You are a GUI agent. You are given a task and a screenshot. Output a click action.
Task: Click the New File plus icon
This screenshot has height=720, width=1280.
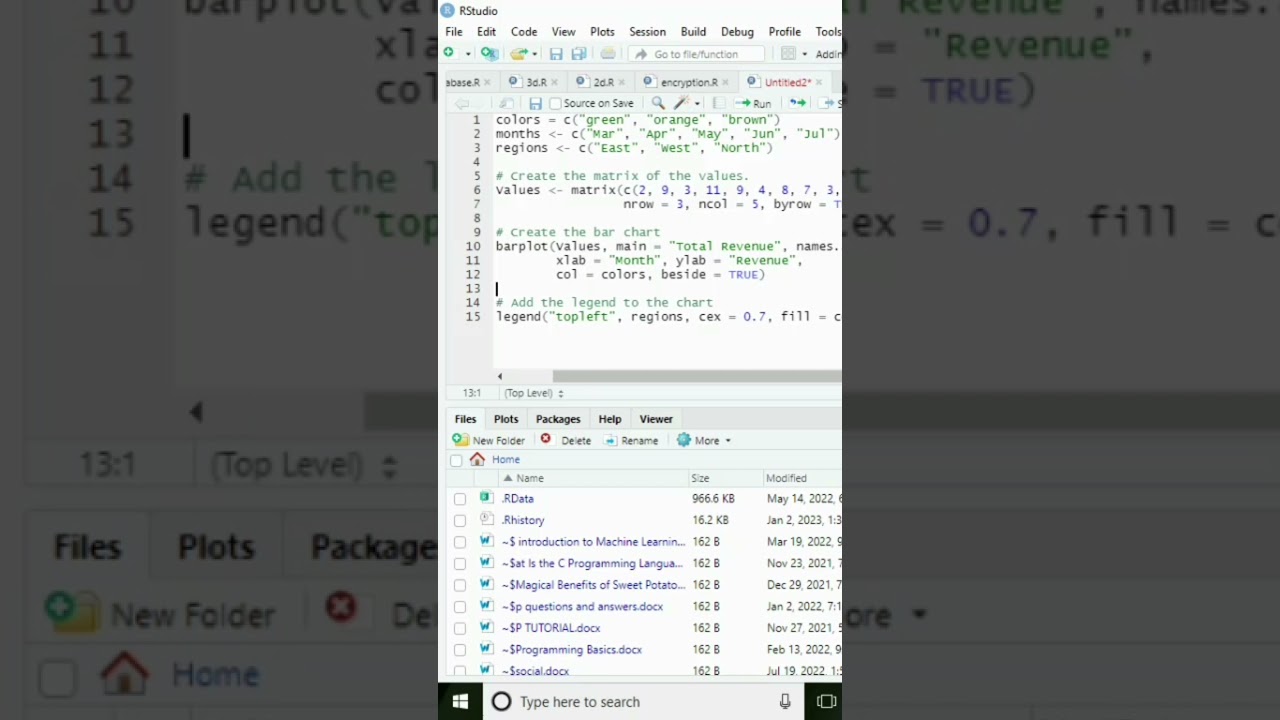point(449,53)
